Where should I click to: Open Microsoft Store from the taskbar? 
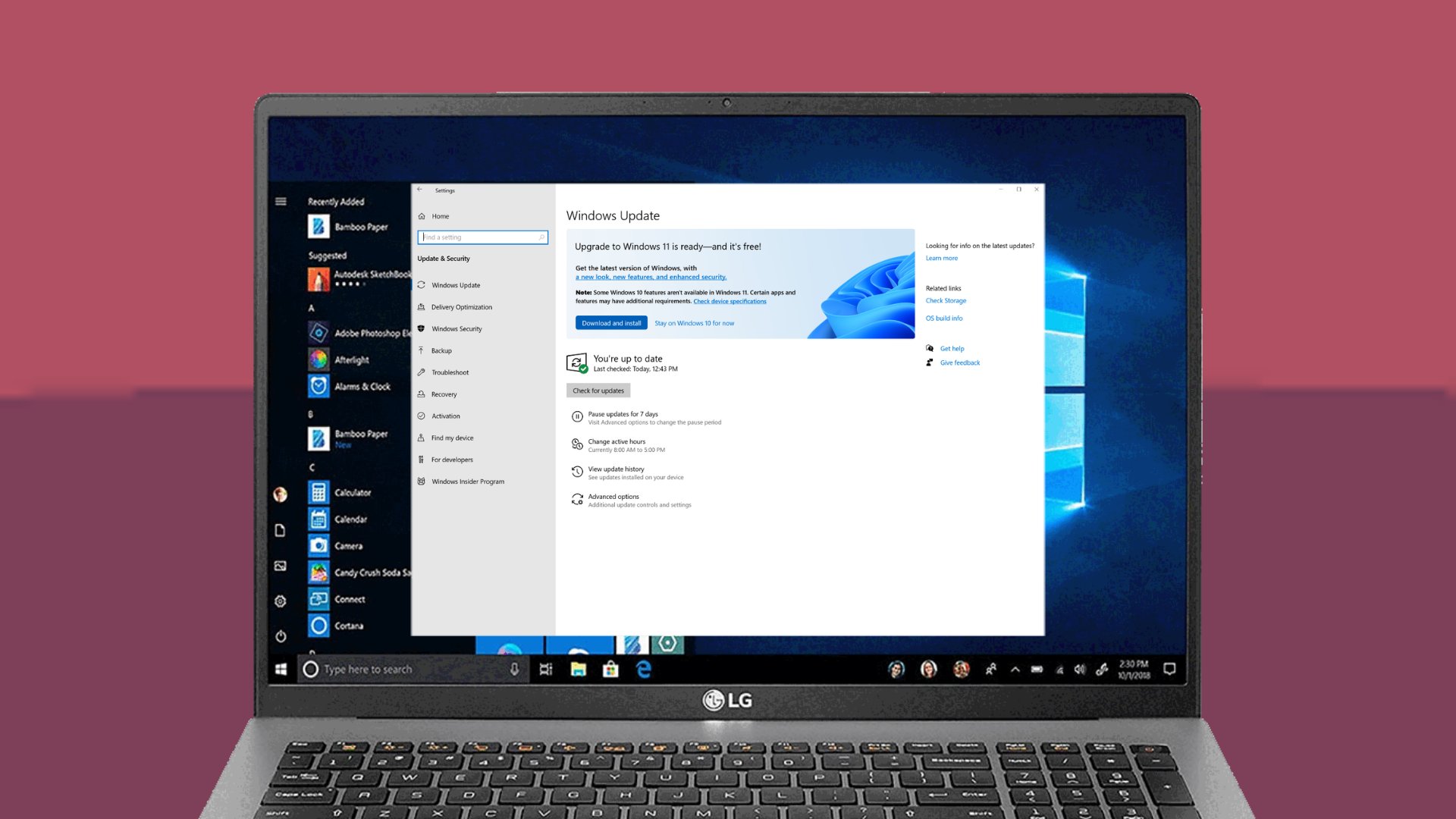coord(610,669)
